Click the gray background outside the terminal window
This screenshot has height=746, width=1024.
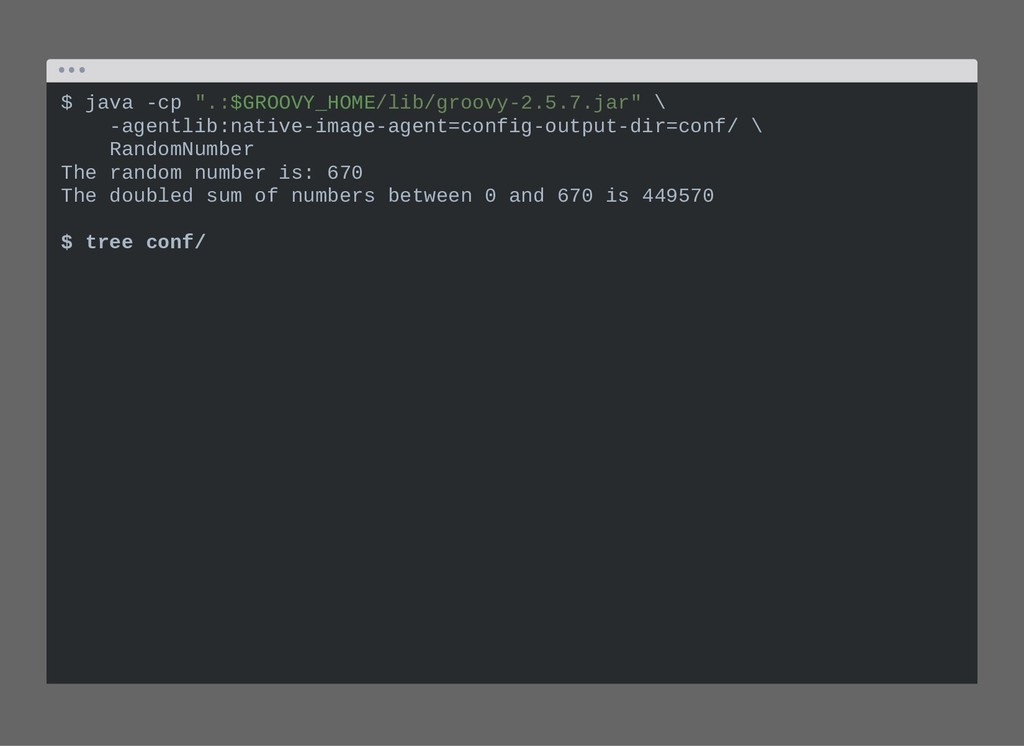point(512,715)
